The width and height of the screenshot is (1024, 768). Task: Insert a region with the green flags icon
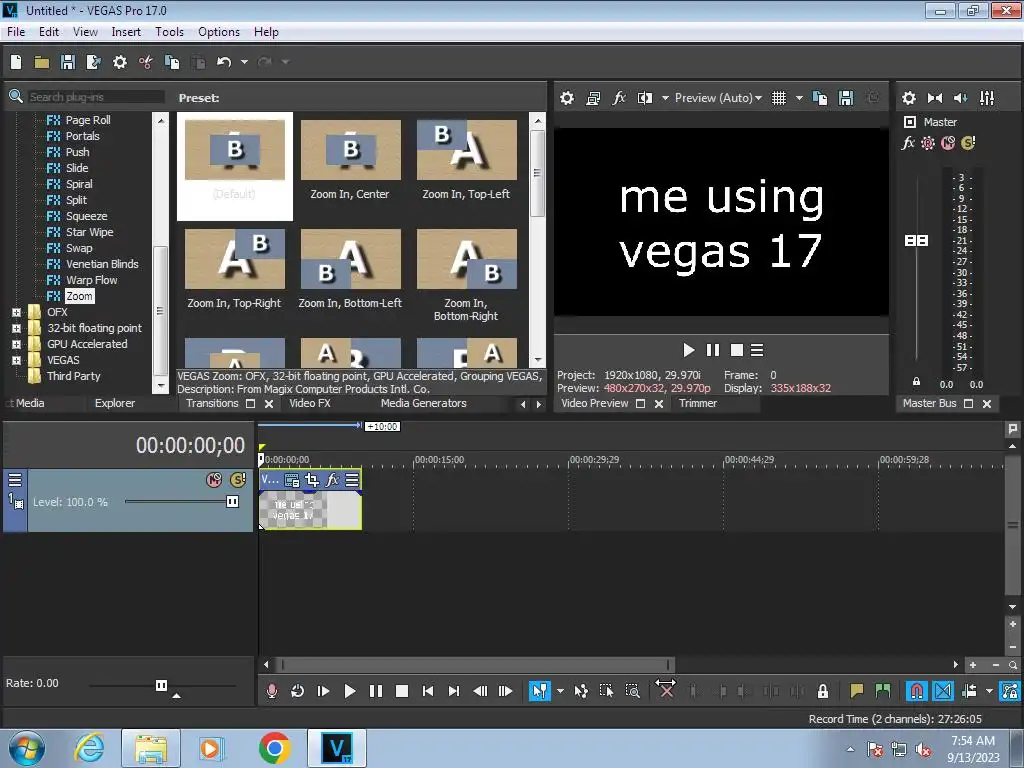tap(883, 691)
